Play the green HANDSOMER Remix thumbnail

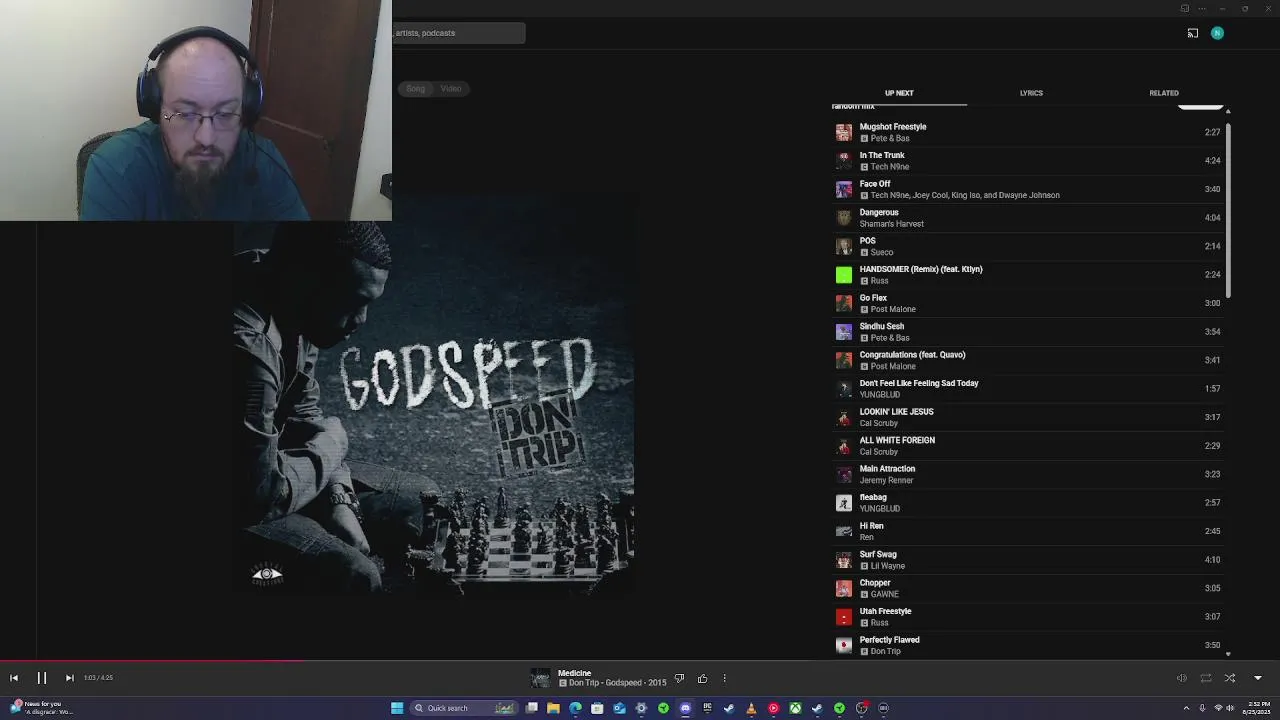point(844,274)
